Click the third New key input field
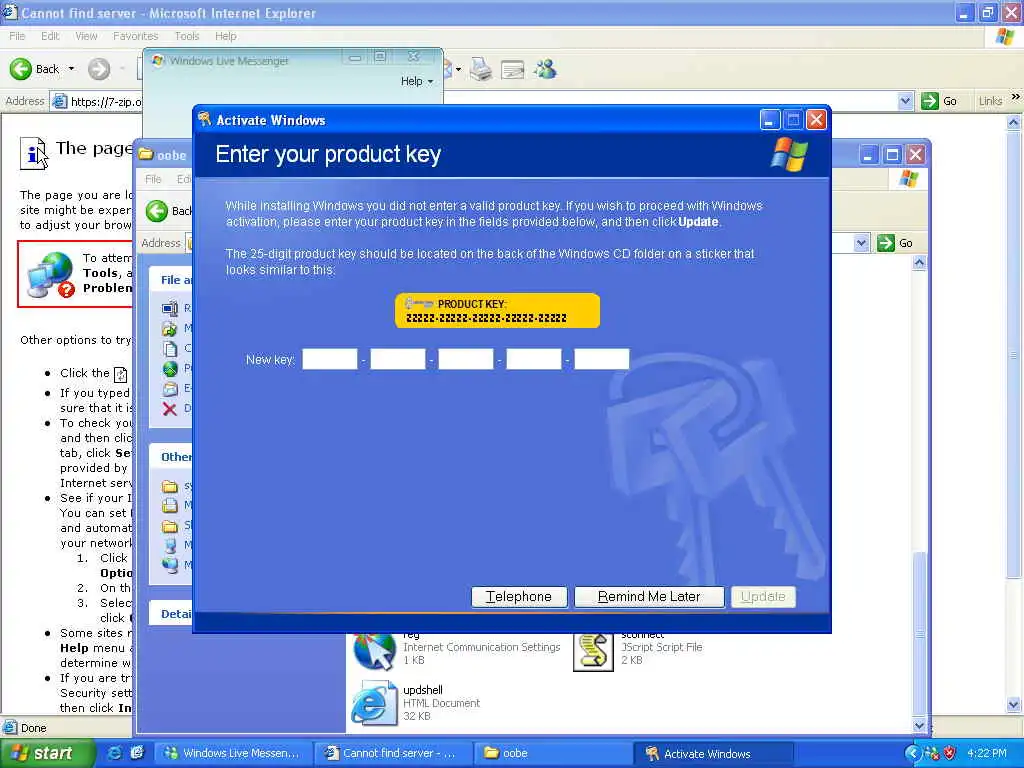1024x768 pixels. click(466, 359)
